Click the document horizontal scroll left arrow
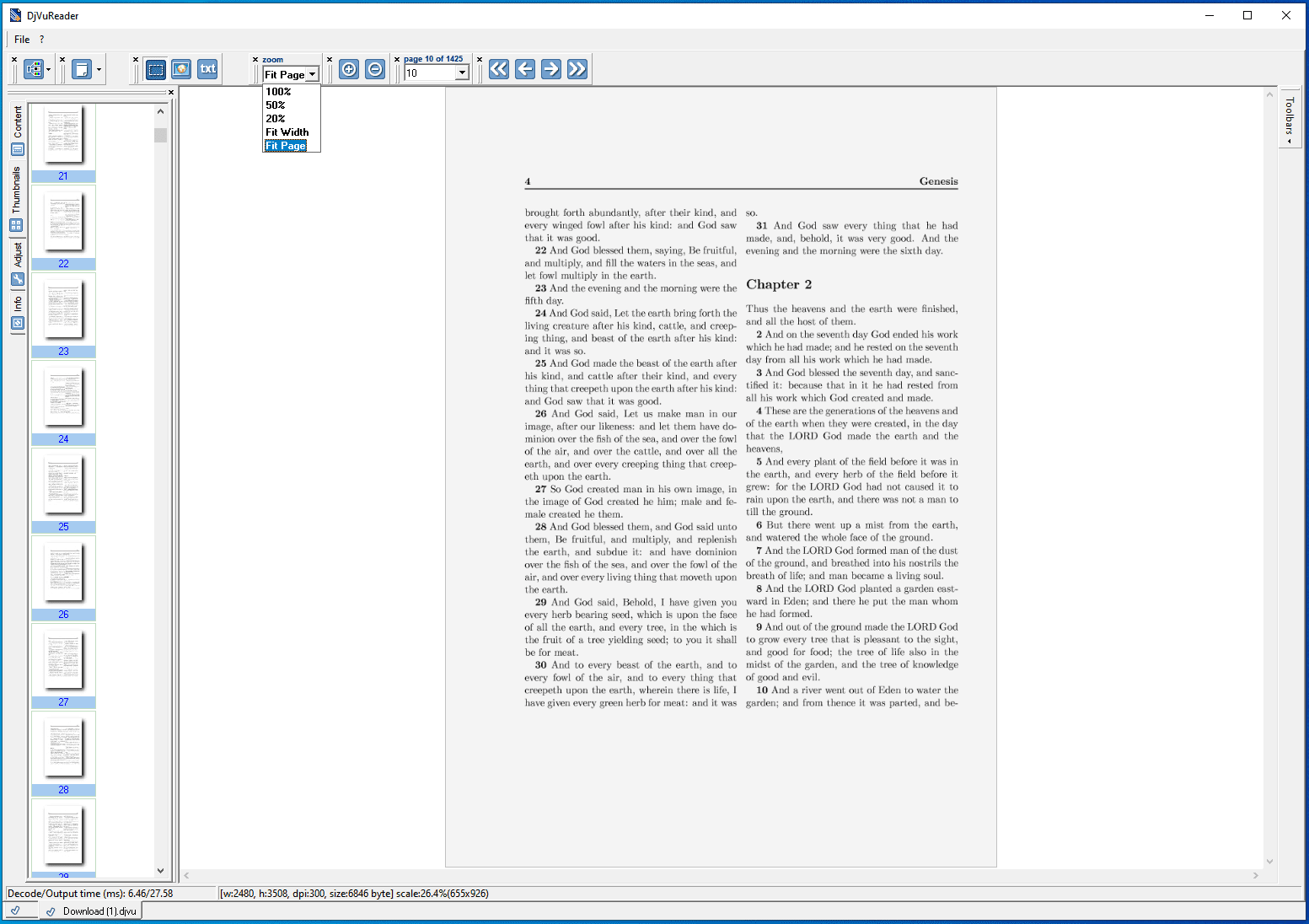Viewport: 1309px width, 924px height. 187,876
